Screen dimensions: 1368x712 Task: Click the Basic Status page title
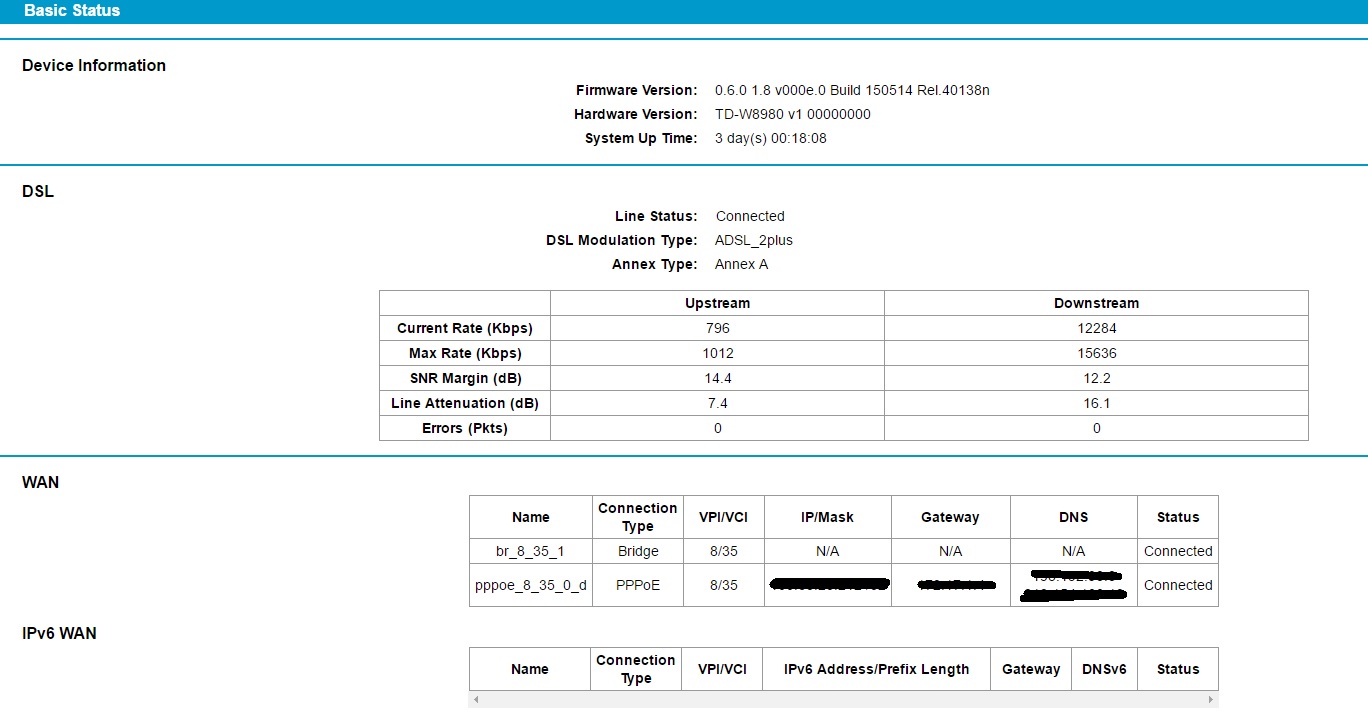click(x=72, y=11)
